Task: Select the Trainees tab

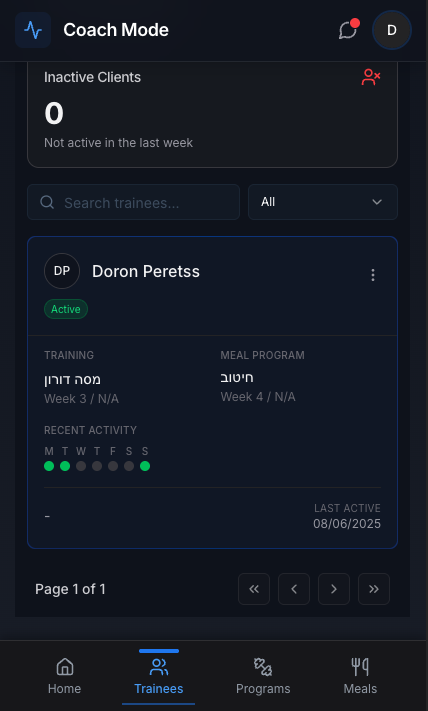Action: [x=159, y=676]
